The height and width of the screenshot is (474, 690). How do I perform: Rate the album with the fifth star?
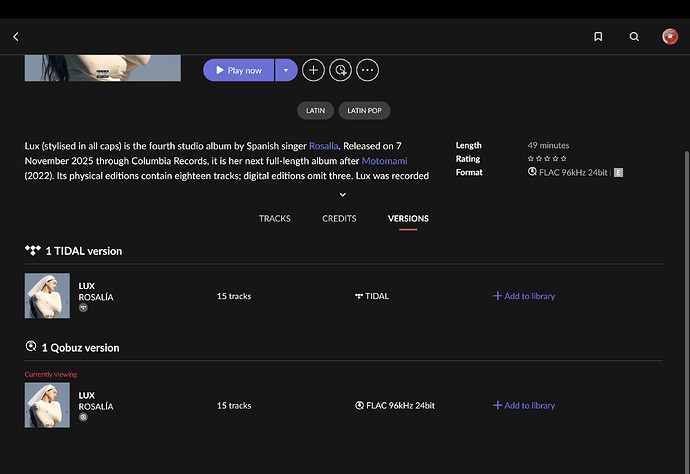[x=564, y=159]
